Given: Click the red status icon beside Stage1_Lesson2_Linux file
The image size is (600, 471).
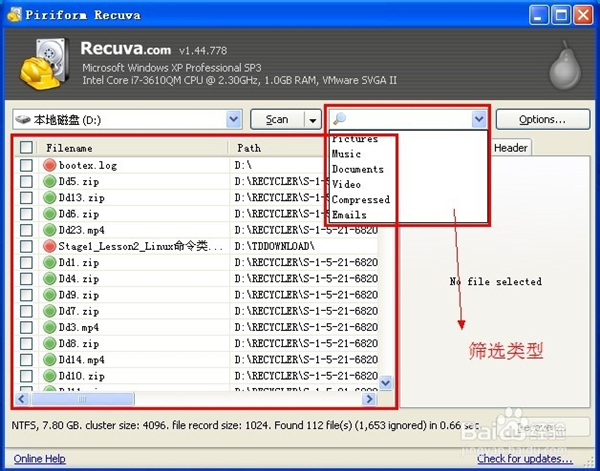Looking at the screenshot, I should 49,246.
